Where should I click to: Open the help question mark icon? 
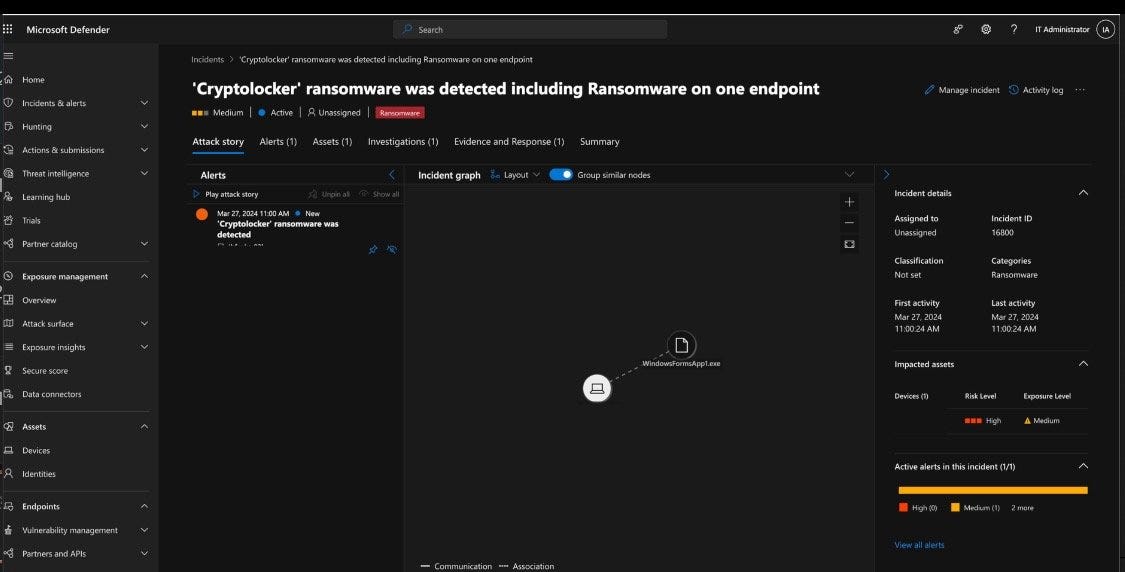click(x=1014, y=29)
